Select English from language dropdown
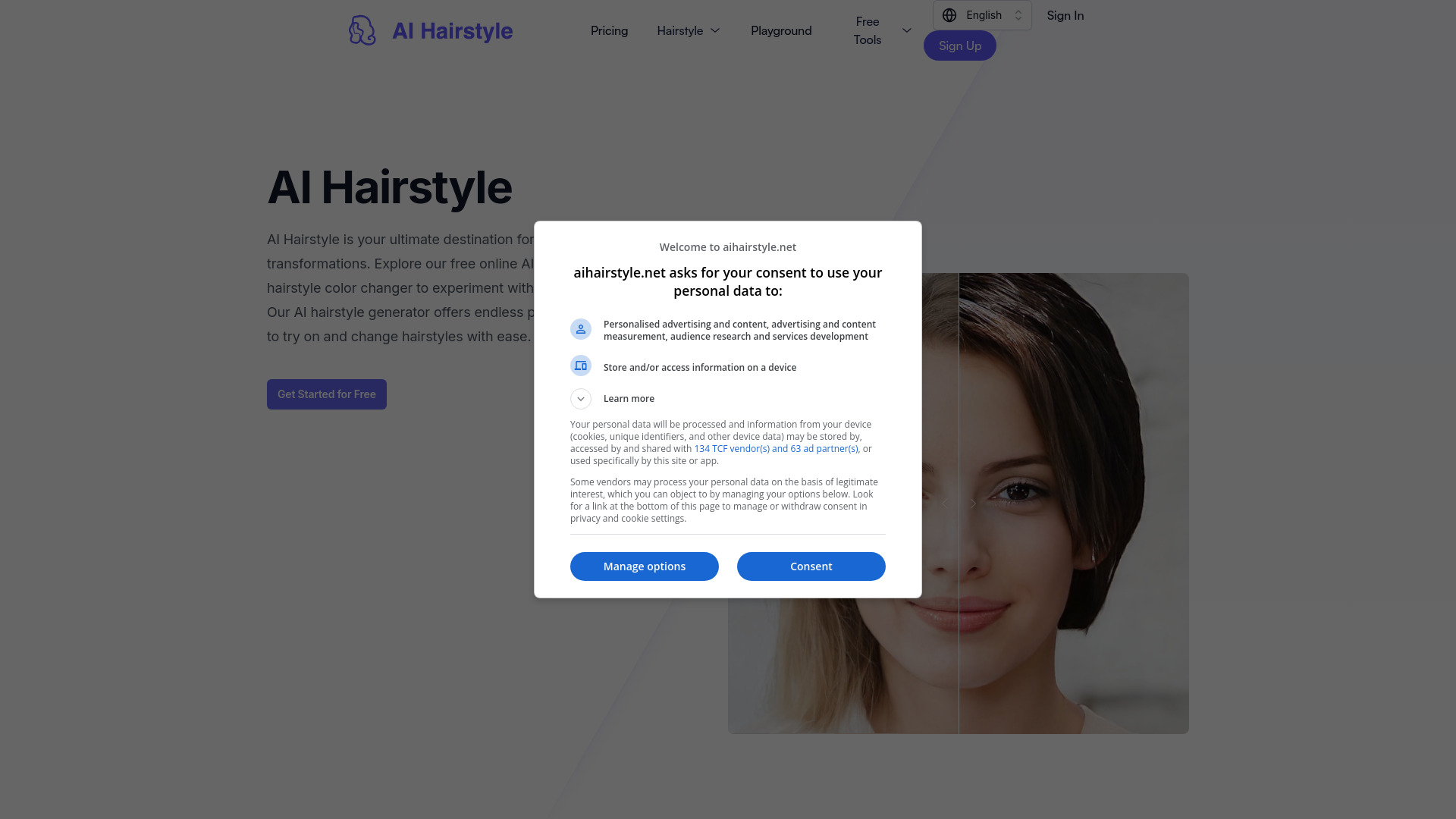The width and height of the screenshot is (1456, 819). (982, 15)
